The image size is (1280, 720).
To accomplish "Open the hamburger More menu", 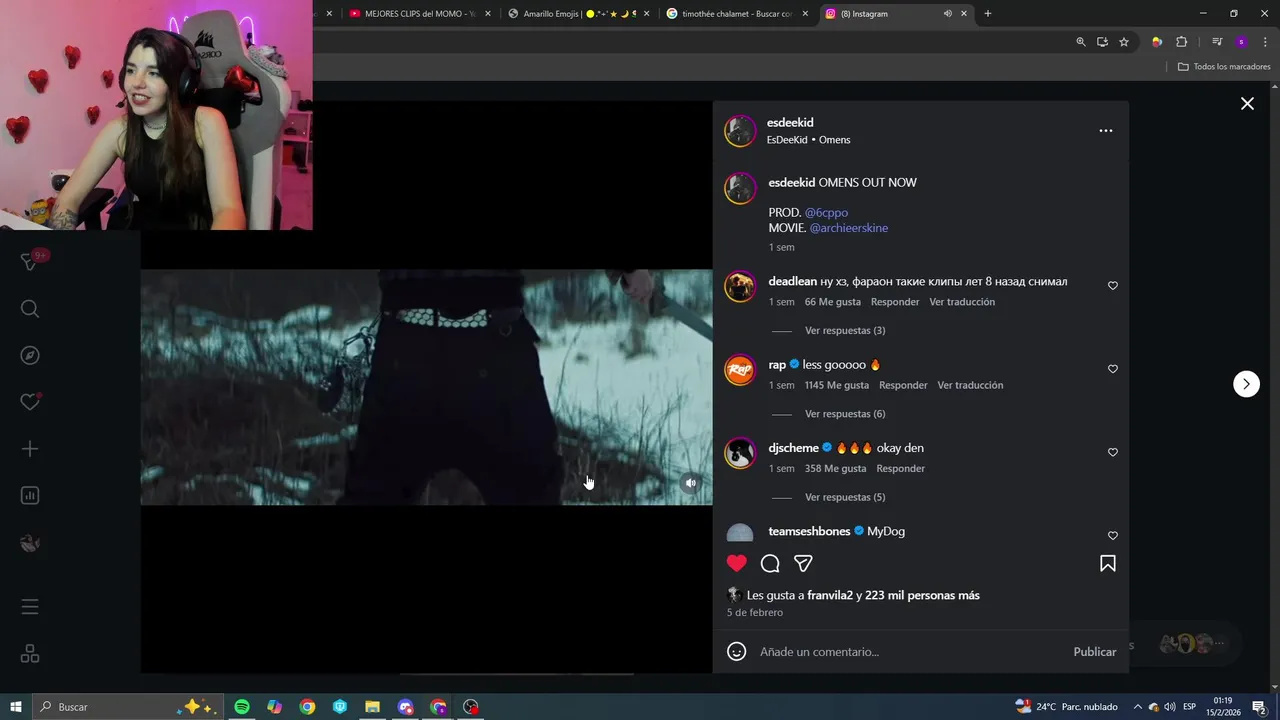I will [x=30, y=607].
